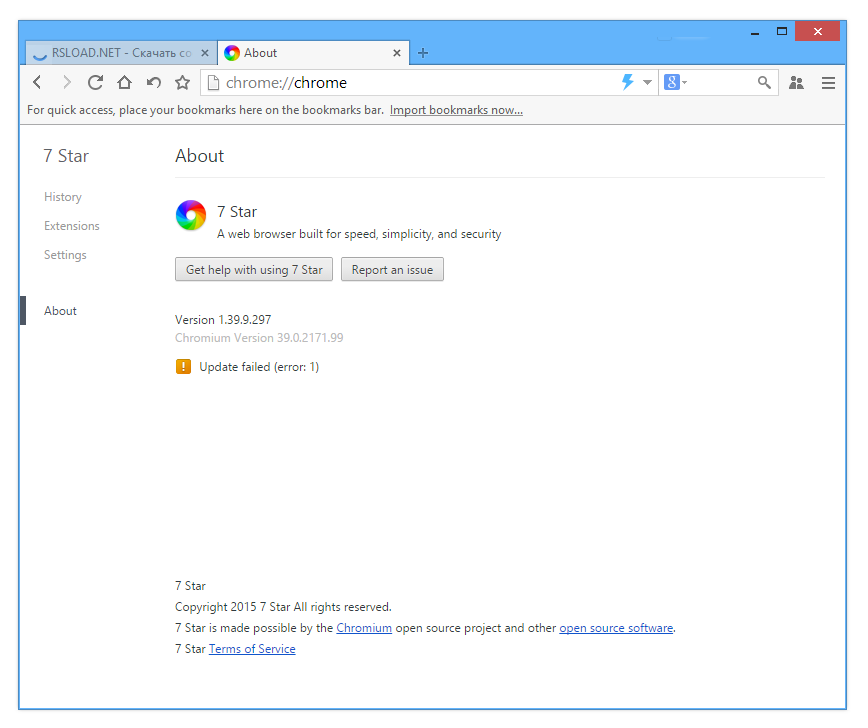
Task: Open the home page icon
Action: pos(125,82)
